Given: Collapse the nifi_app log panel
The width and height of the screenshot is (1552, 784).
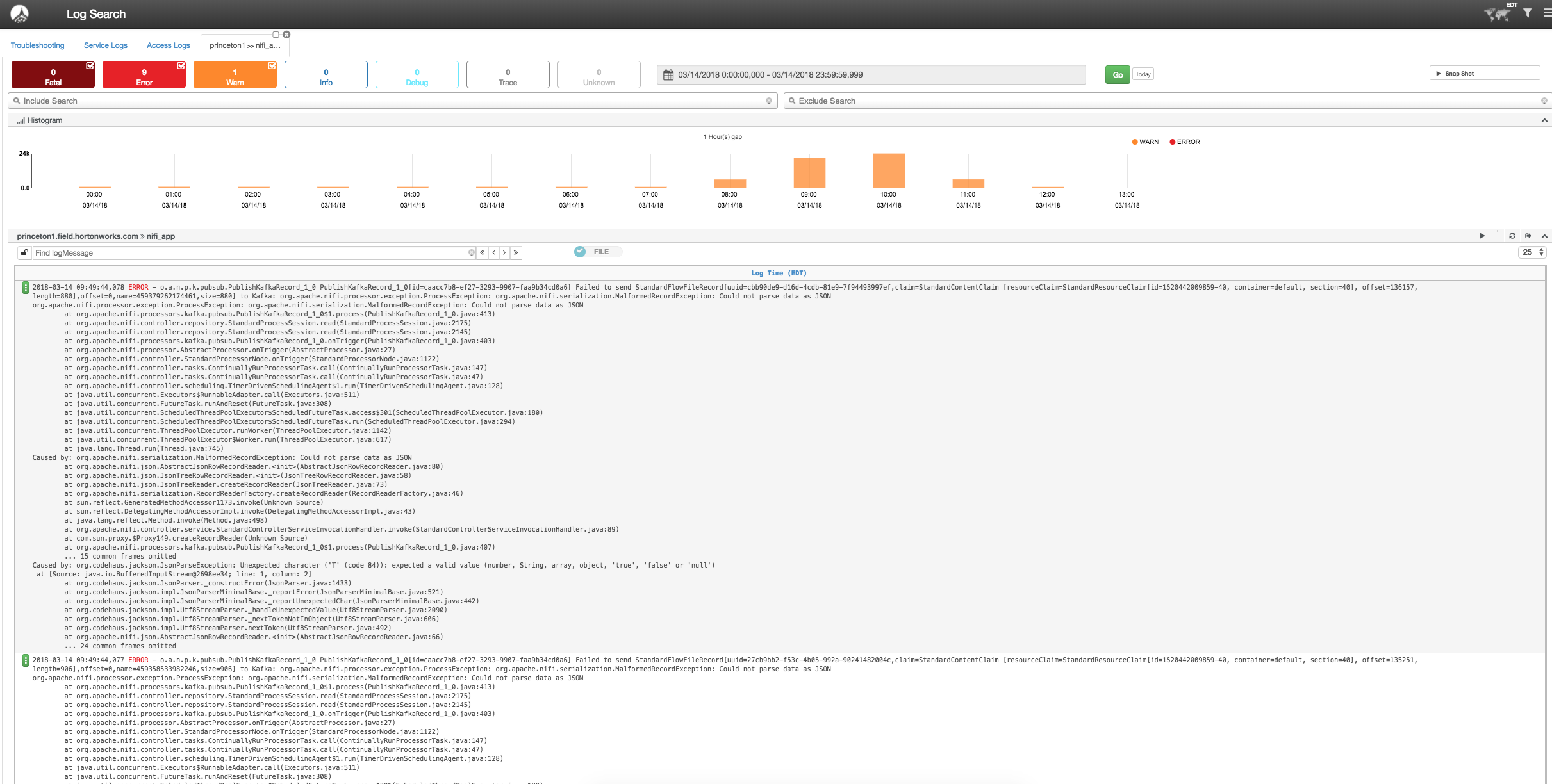Looking at the screenshot, I should point(1543,236).
